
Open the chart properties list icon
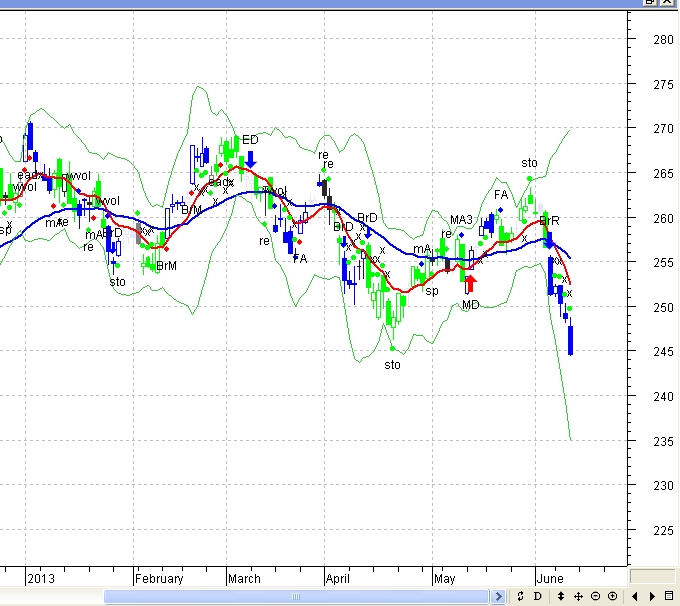tap(669, 597)
